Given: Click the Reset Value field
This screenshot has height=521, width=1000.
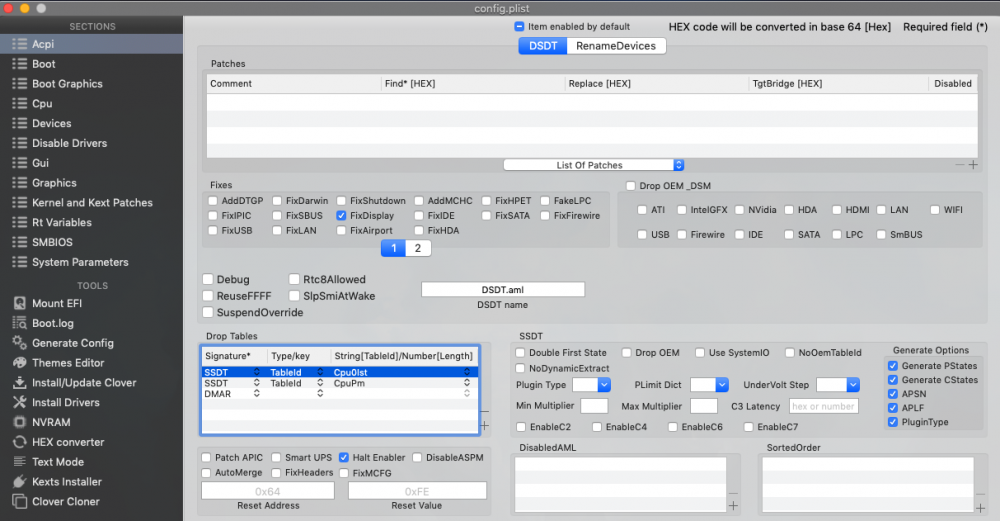Looking at the screenshot, I should point(417,491).
